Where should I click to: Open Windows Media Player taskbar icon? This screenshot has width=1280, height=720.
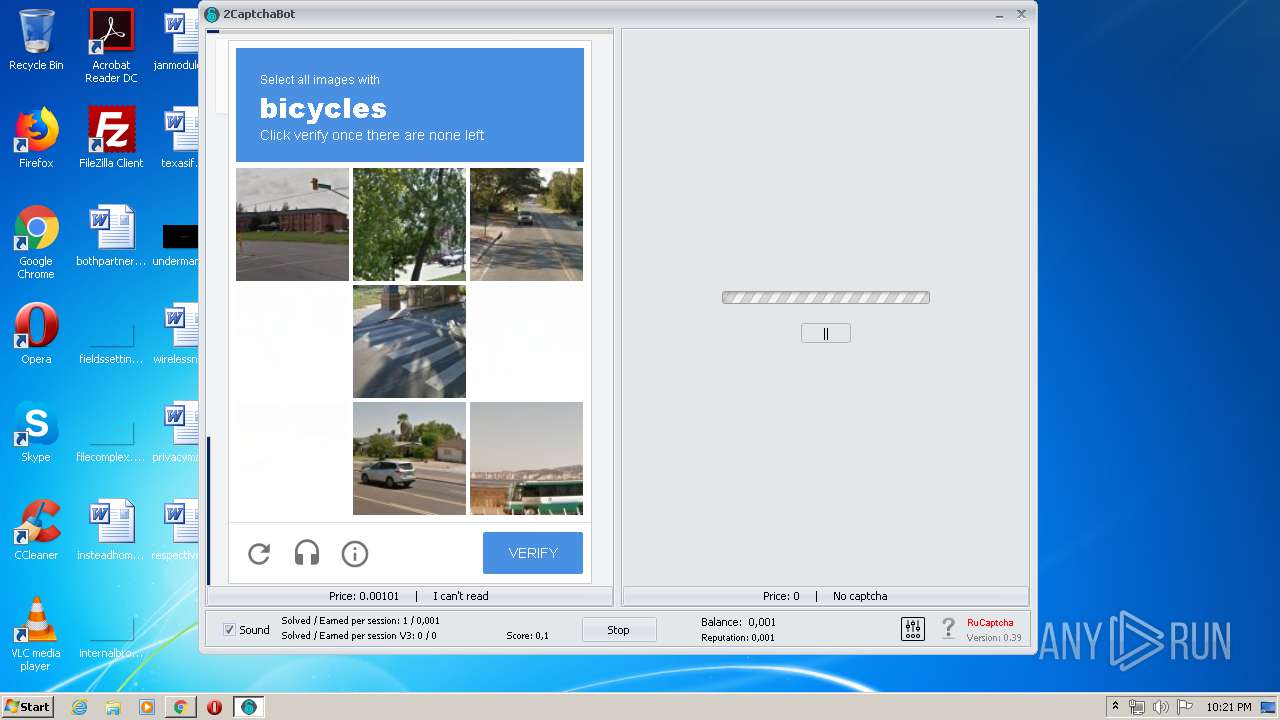147,707
